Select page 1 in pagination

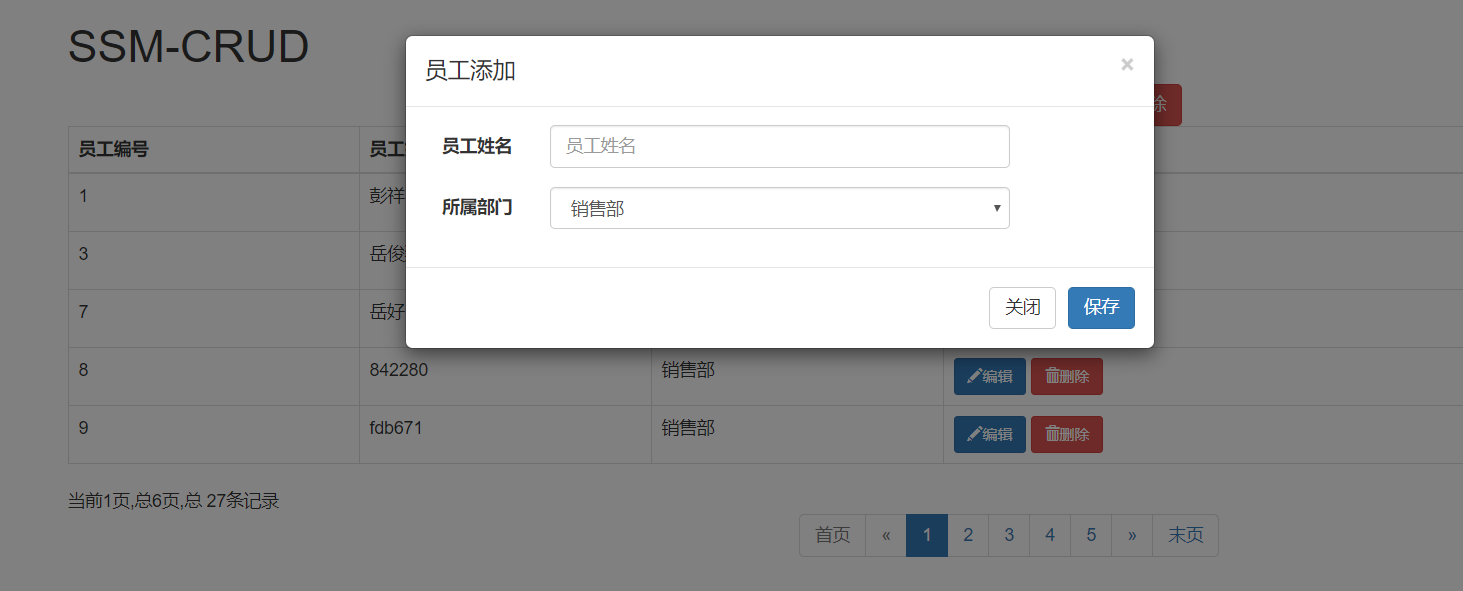(927, 536)
